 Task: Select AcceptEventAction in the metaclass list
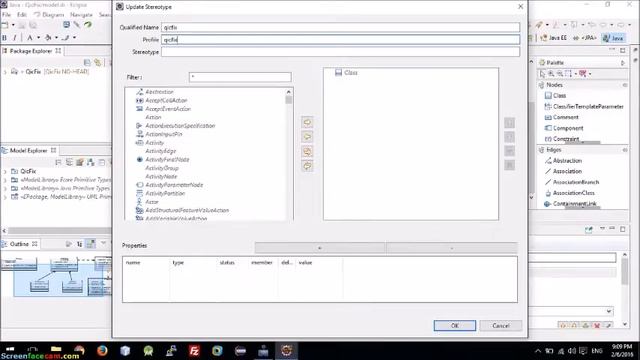click(x=168, y=109)
